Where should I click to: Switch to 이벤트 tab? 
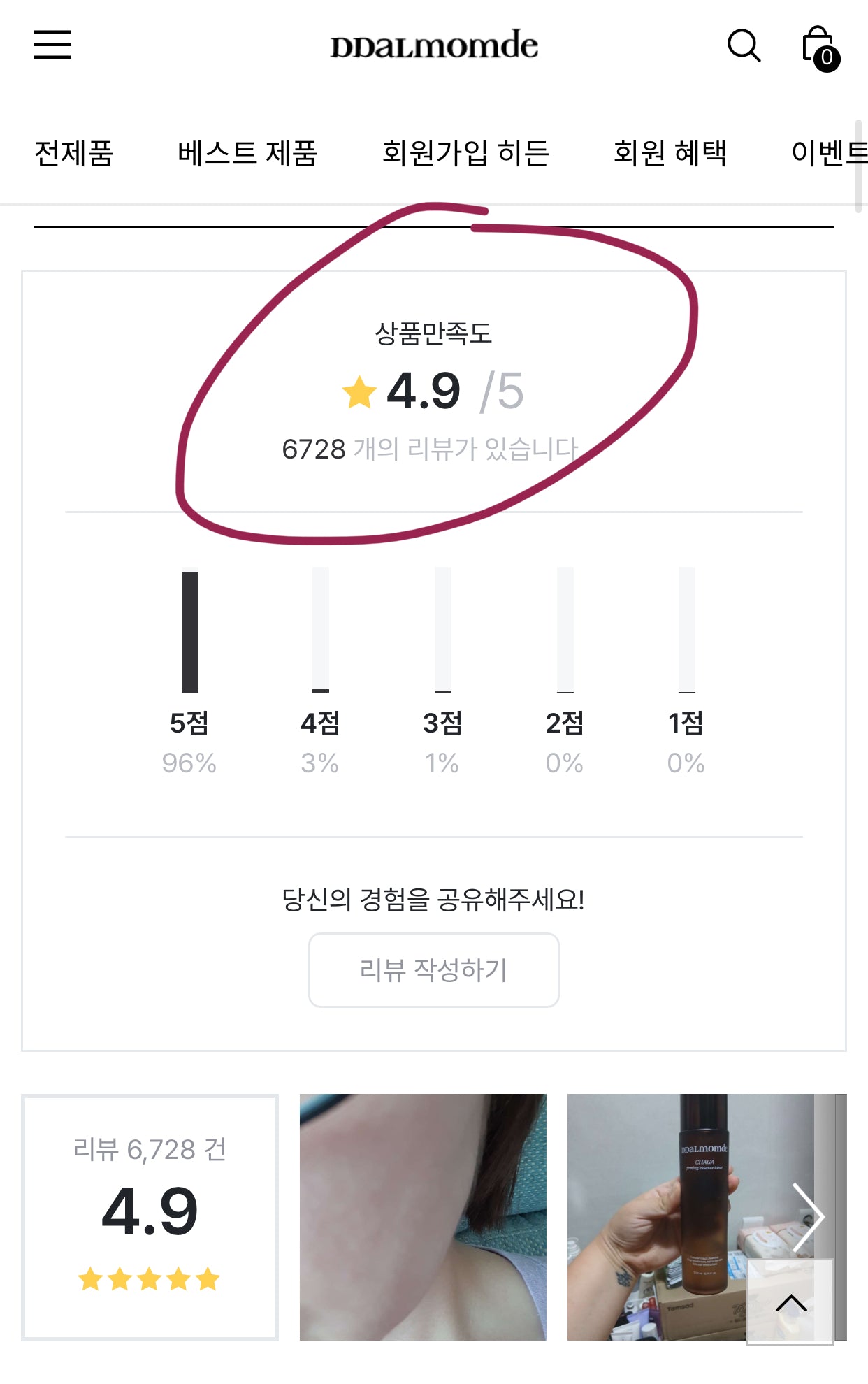coord(829,153)
